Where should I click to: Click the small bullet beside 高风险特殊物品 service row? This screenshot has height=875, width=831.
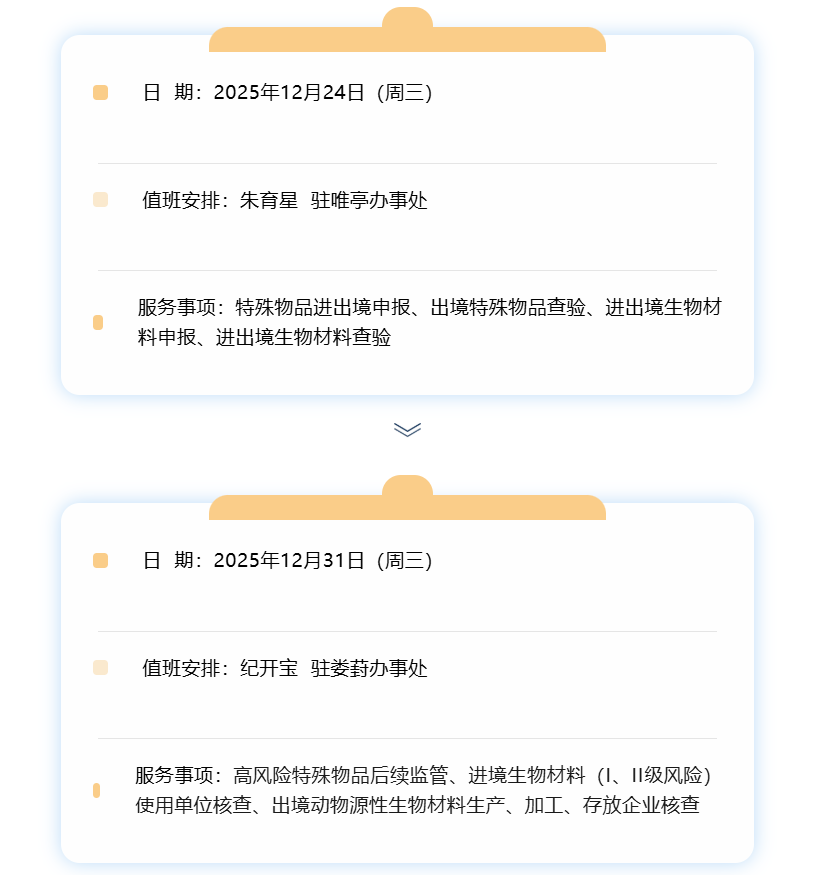coord(96,790)
